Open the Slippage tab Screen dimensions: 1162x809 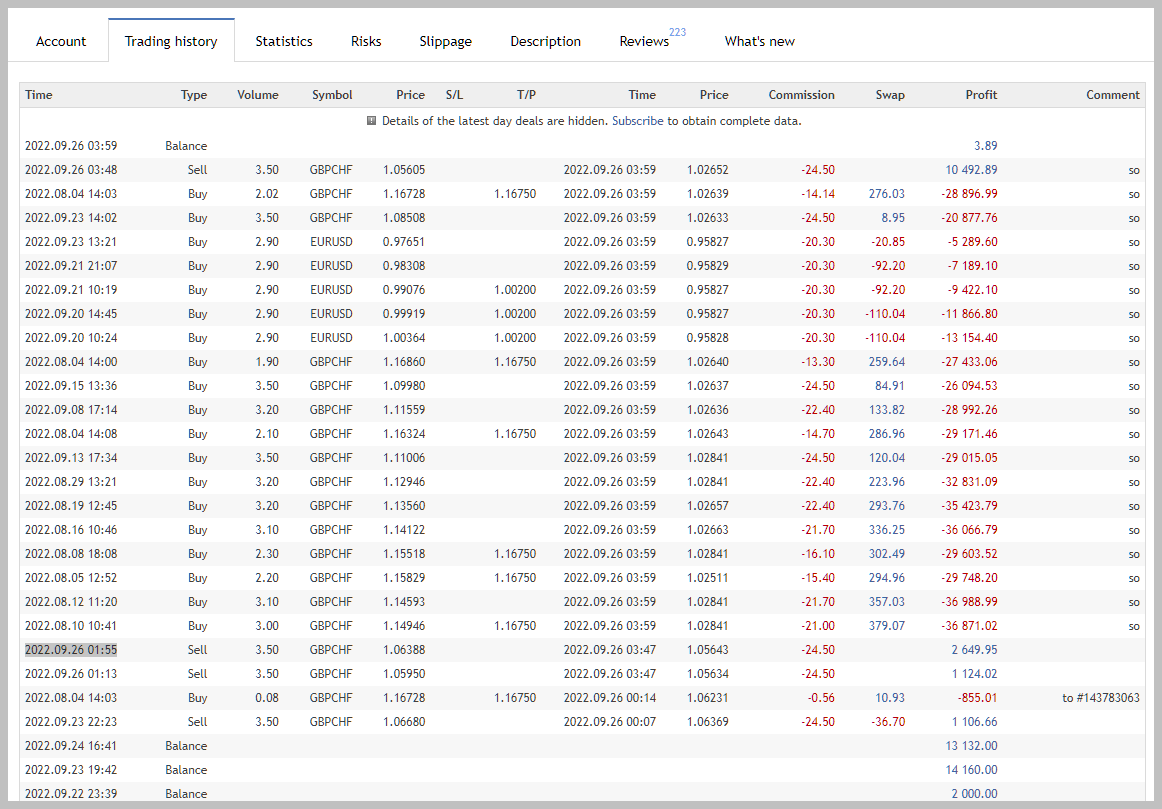click(x=445, y=41)
